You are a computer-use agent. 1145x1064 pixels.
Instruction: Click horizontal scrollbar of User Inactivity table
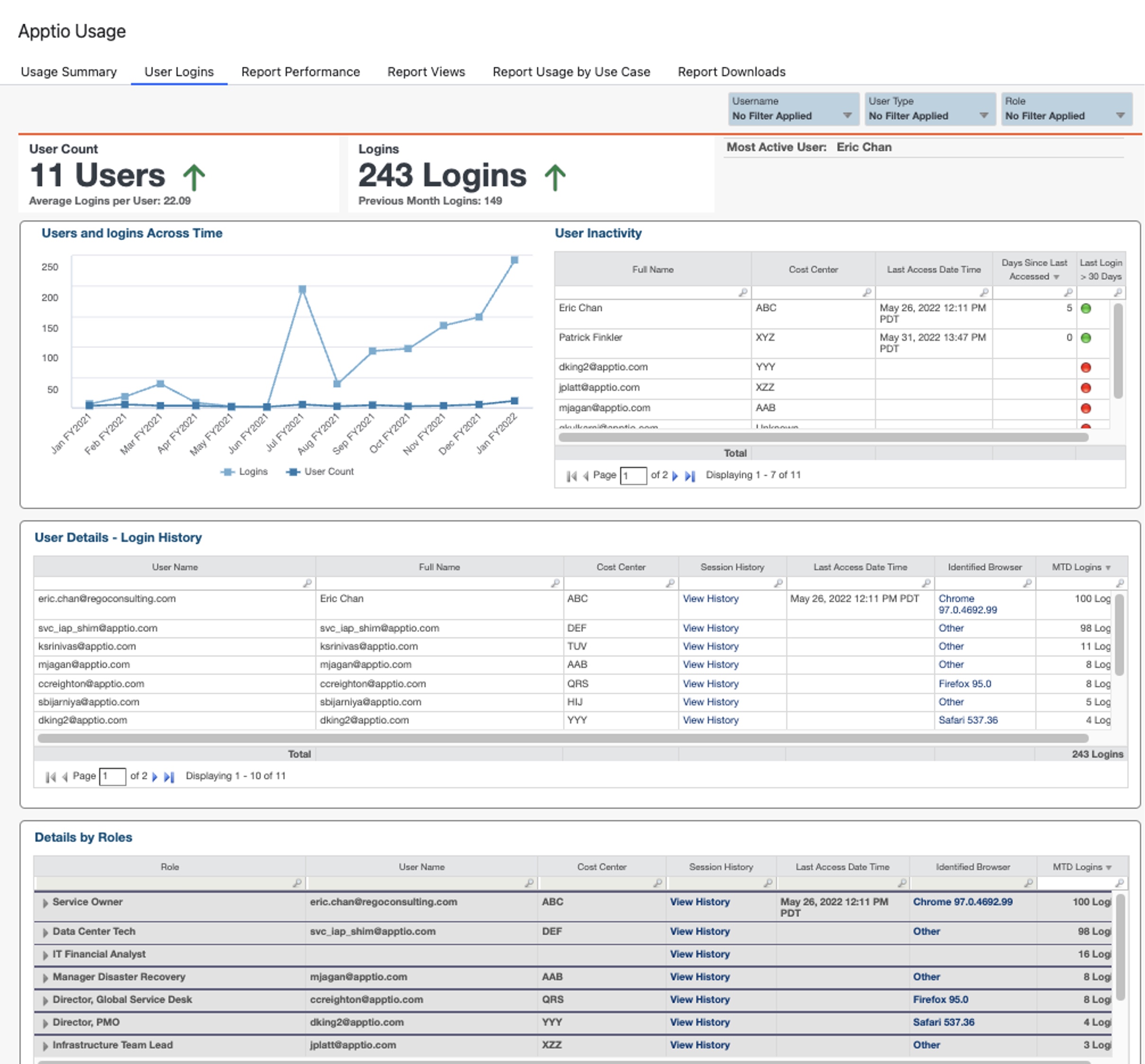pos(823,437)
